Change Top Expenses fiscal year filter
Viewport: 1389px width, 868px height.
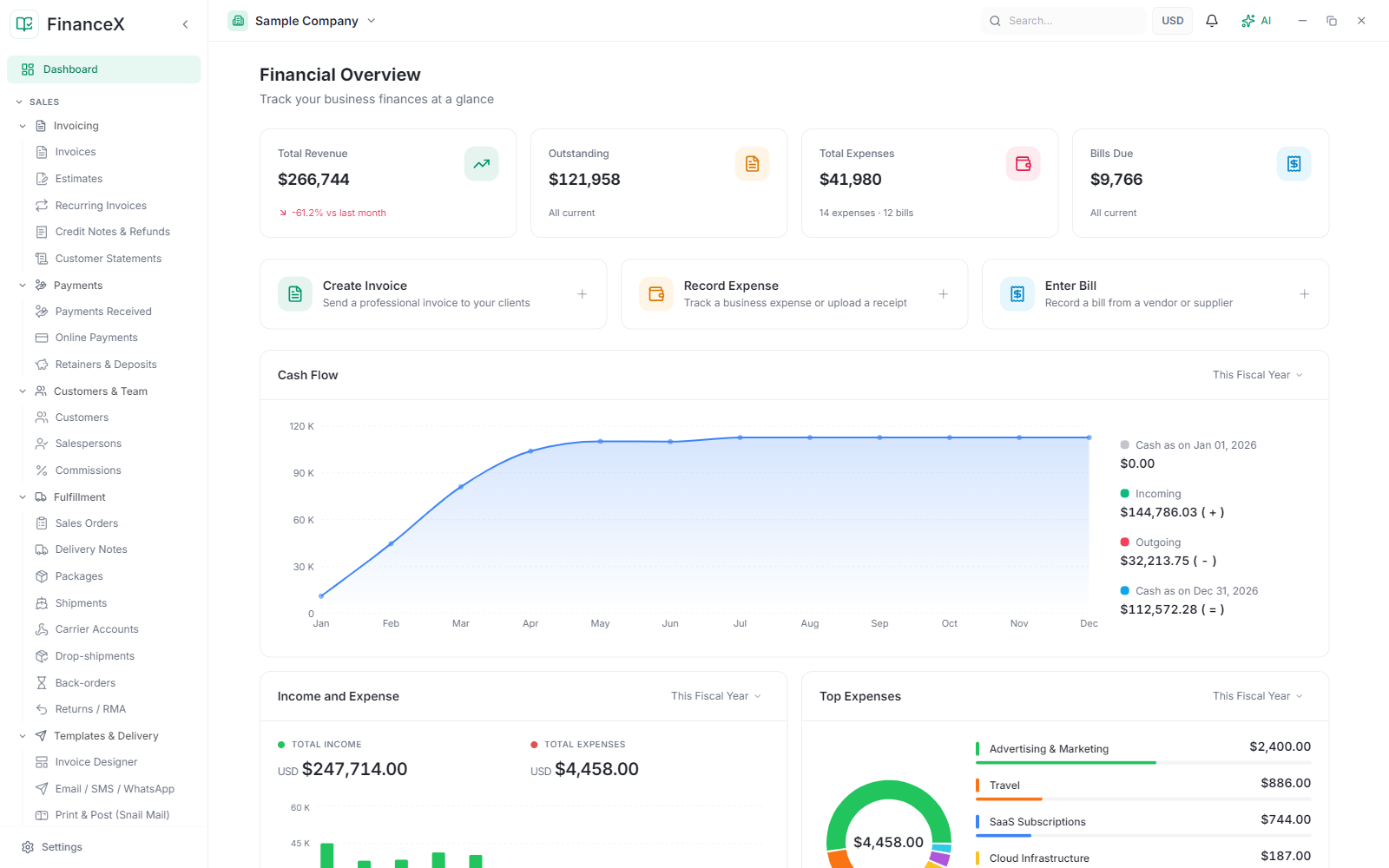pyautogui.click(x=1258, y=696)
